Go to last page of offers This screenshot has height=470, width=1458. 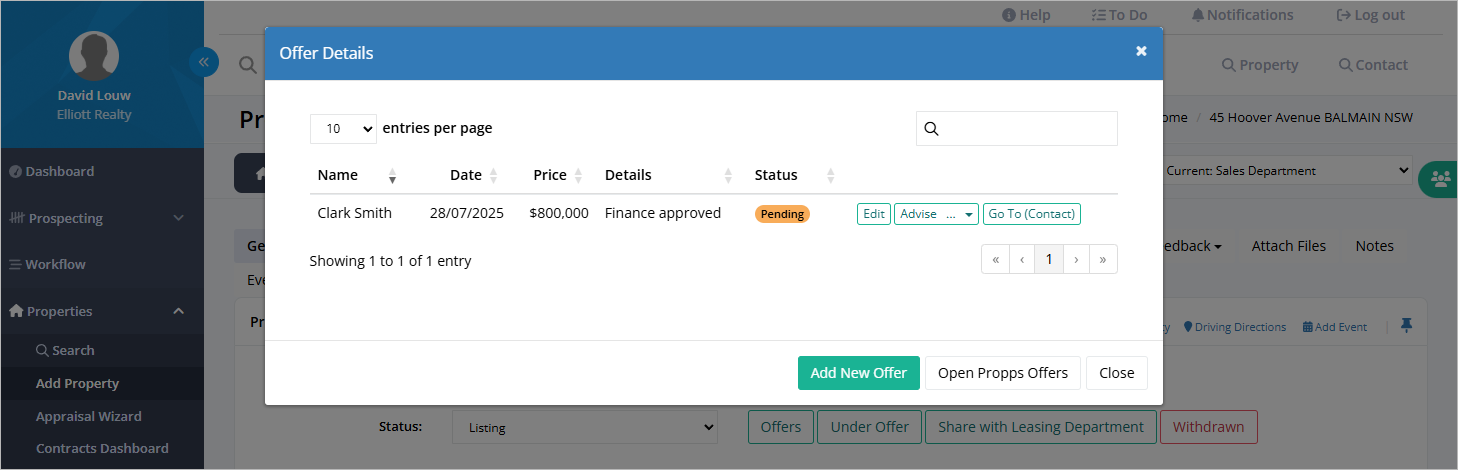tap(1103, 259)
